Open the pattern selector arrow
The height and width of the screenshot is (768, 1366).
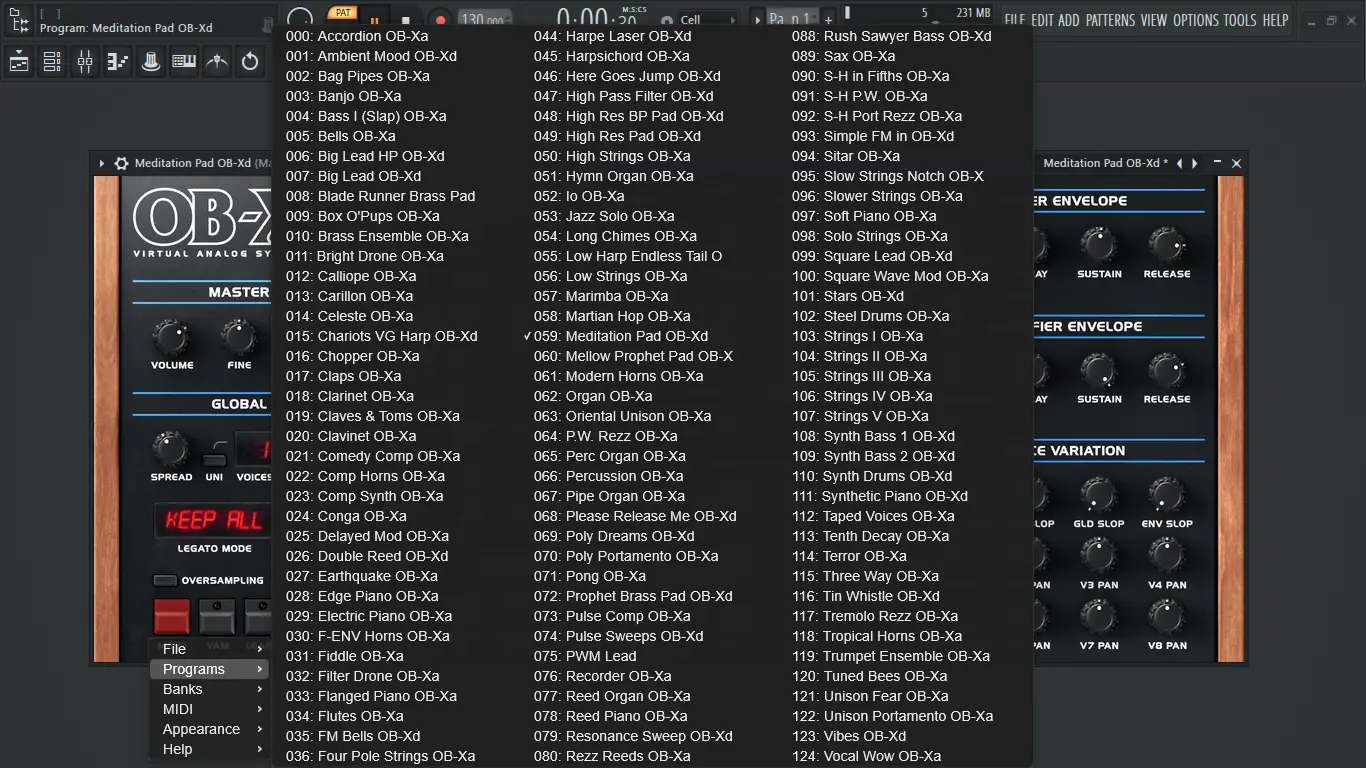757,20
